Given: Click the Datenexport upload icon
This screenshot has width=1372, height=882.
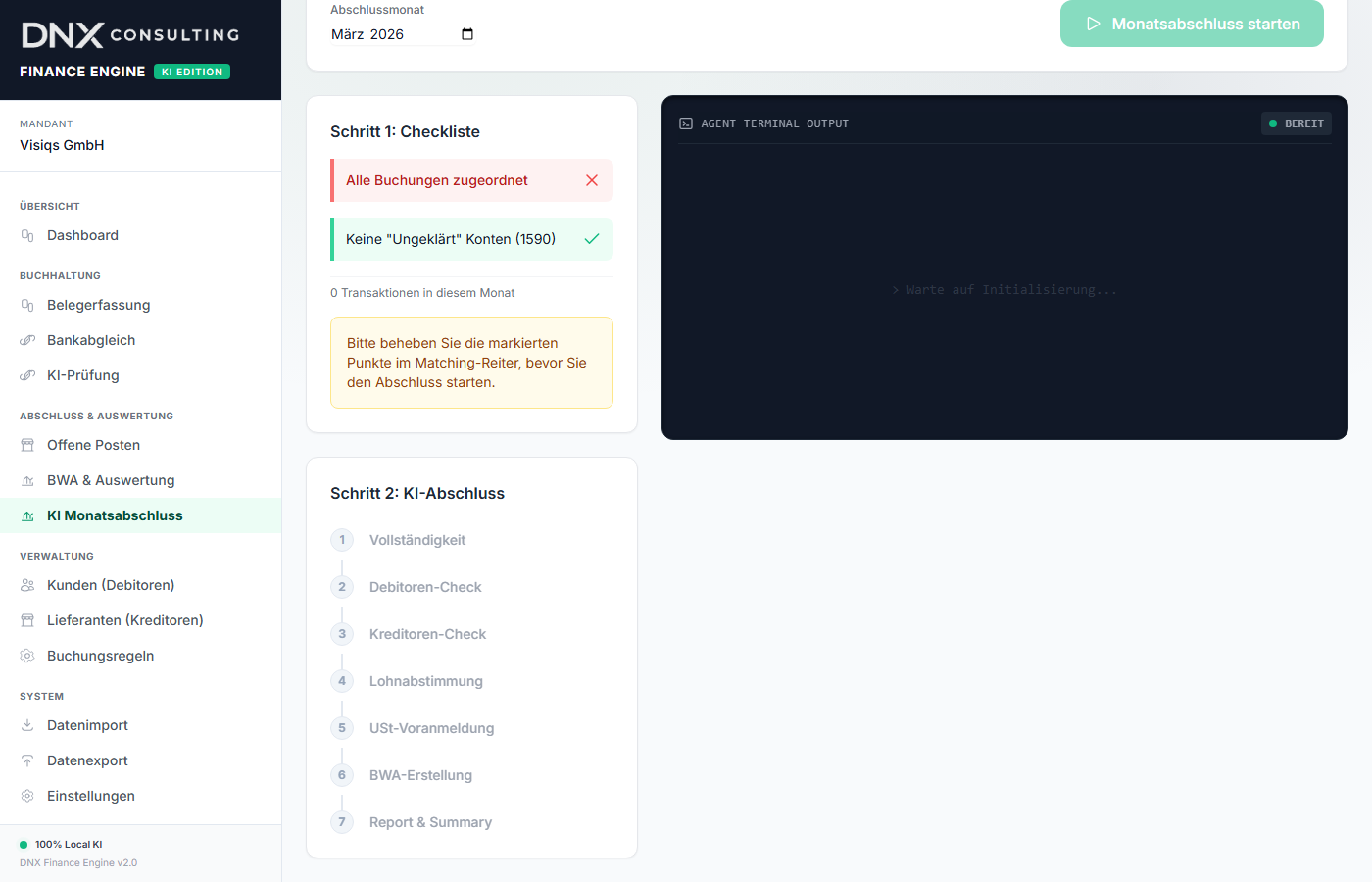Looking at the screenshot, I should (27, 761).
